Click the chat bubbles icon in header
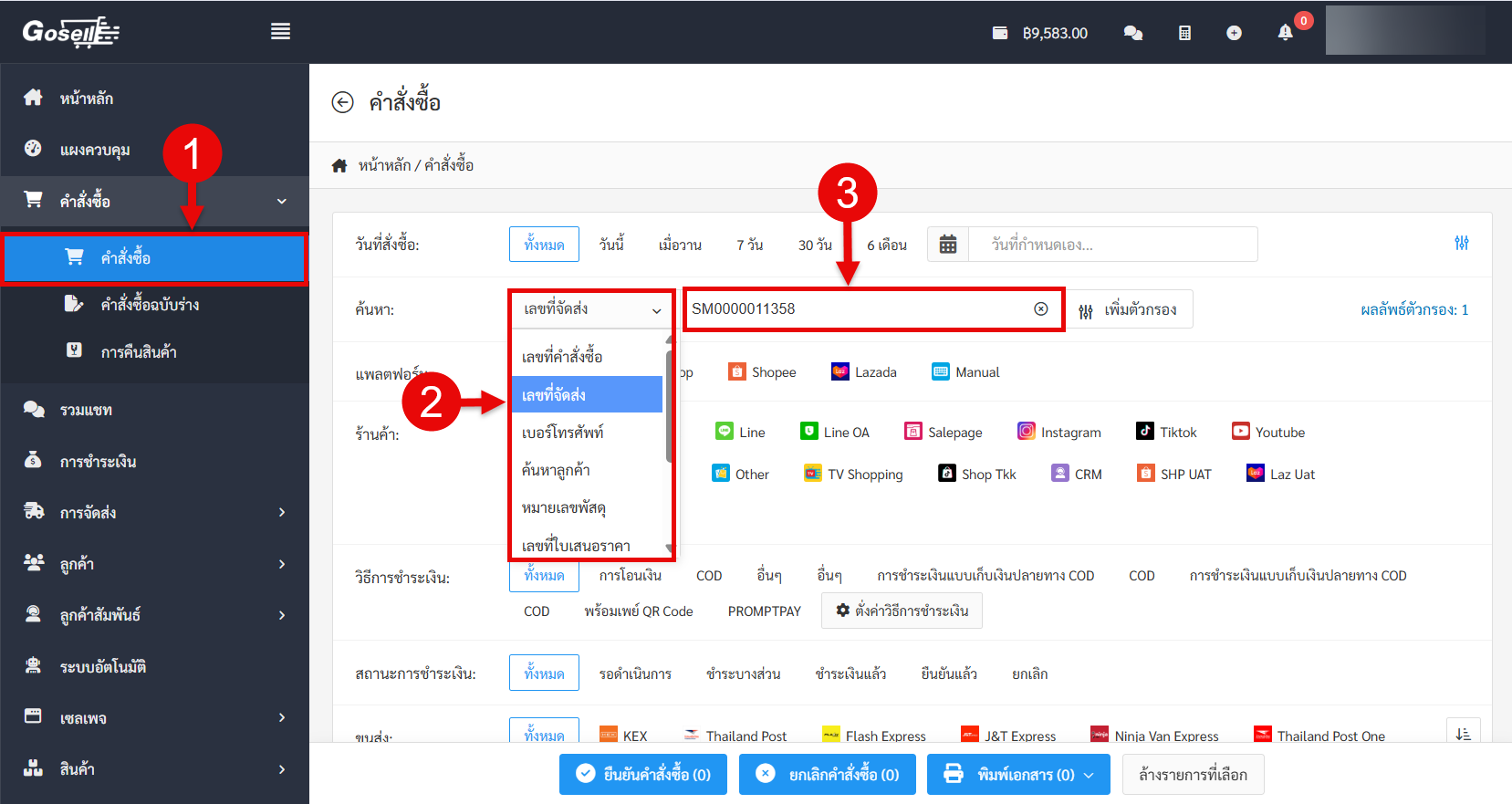Screen dimensions: 1512x804 (x=1133, y=33)
